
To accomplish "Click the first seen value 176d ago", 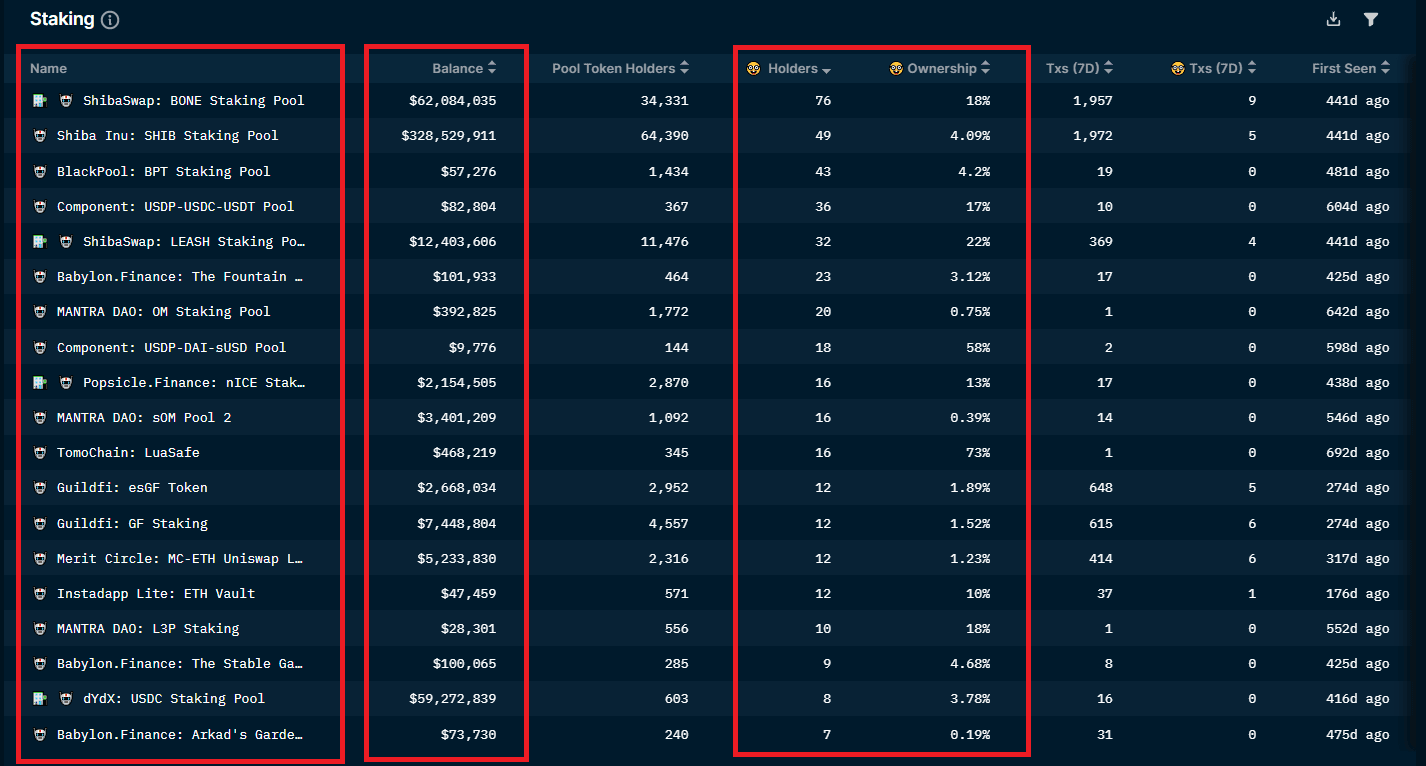I will pos(1358,594).
